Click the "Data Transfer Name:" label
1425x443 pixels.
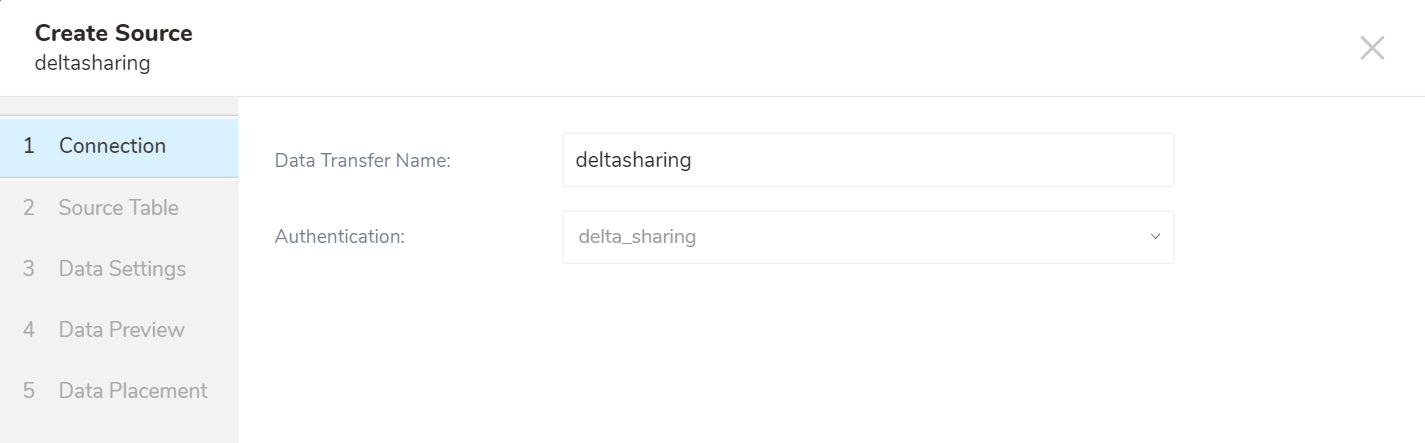click(363, 160)
